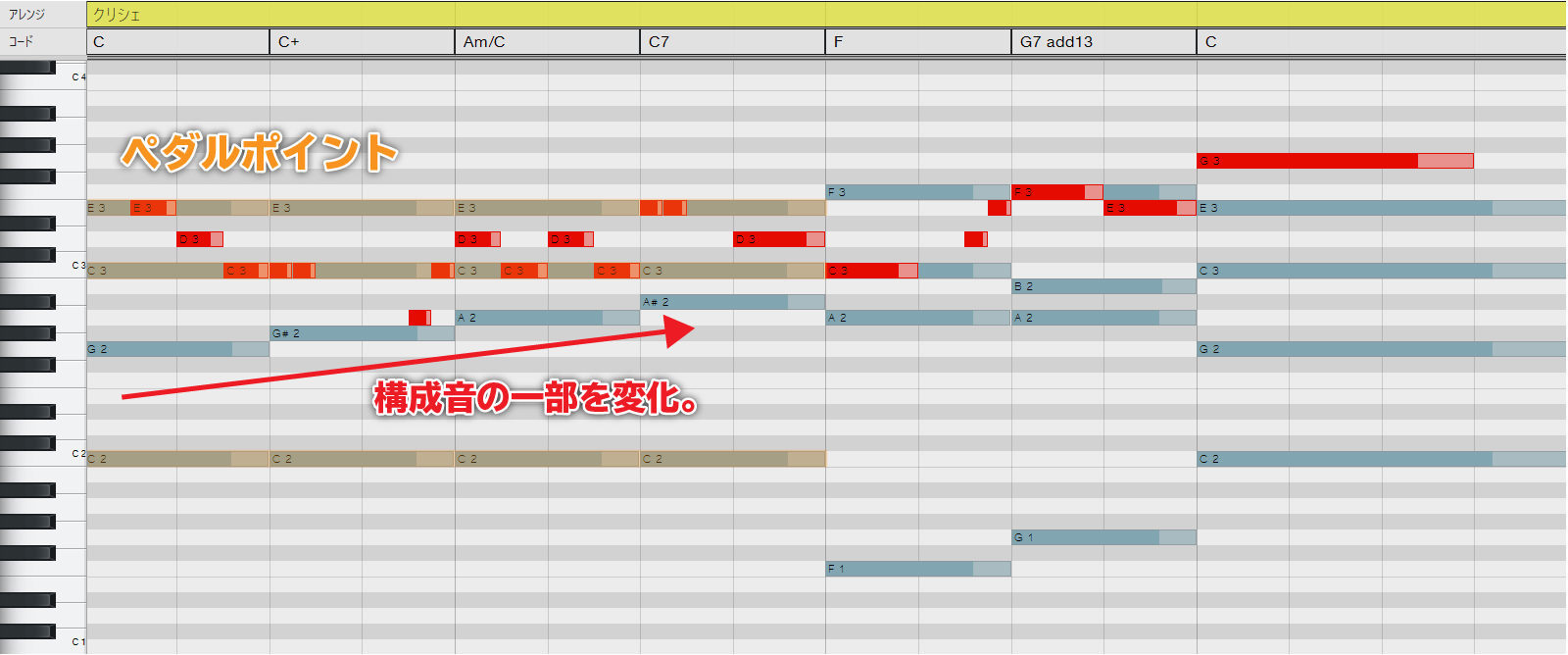
Task: Select the first C chord marker
Action: tap(177, 42)
